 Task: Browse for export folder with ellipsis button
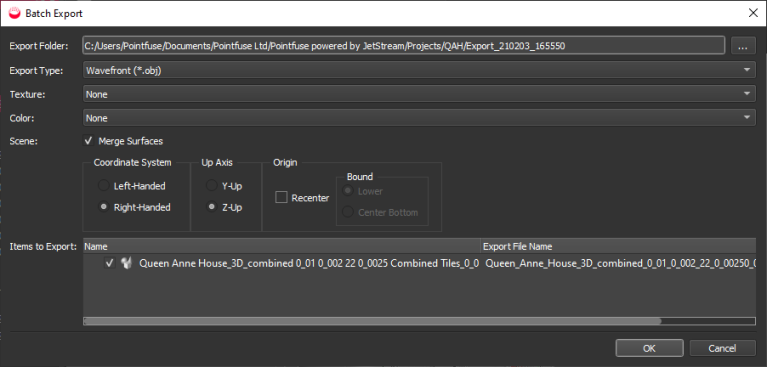(x=744, y=46)
